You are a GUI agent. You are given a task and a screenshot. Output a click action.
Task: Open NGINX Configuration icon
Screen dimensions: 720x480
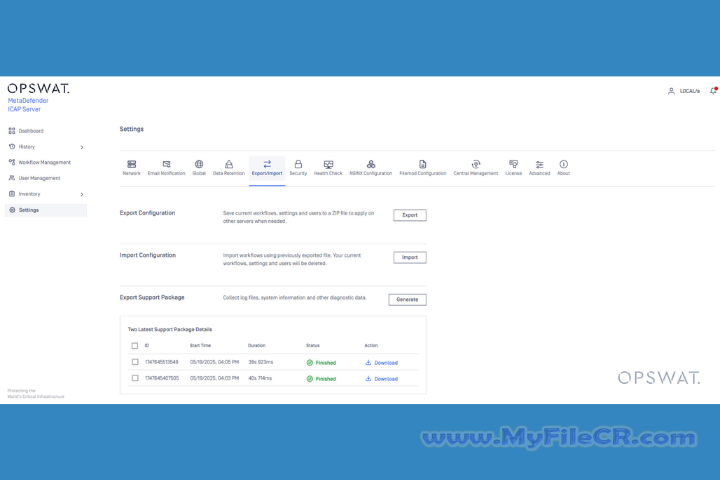click(x=370, y=164)
